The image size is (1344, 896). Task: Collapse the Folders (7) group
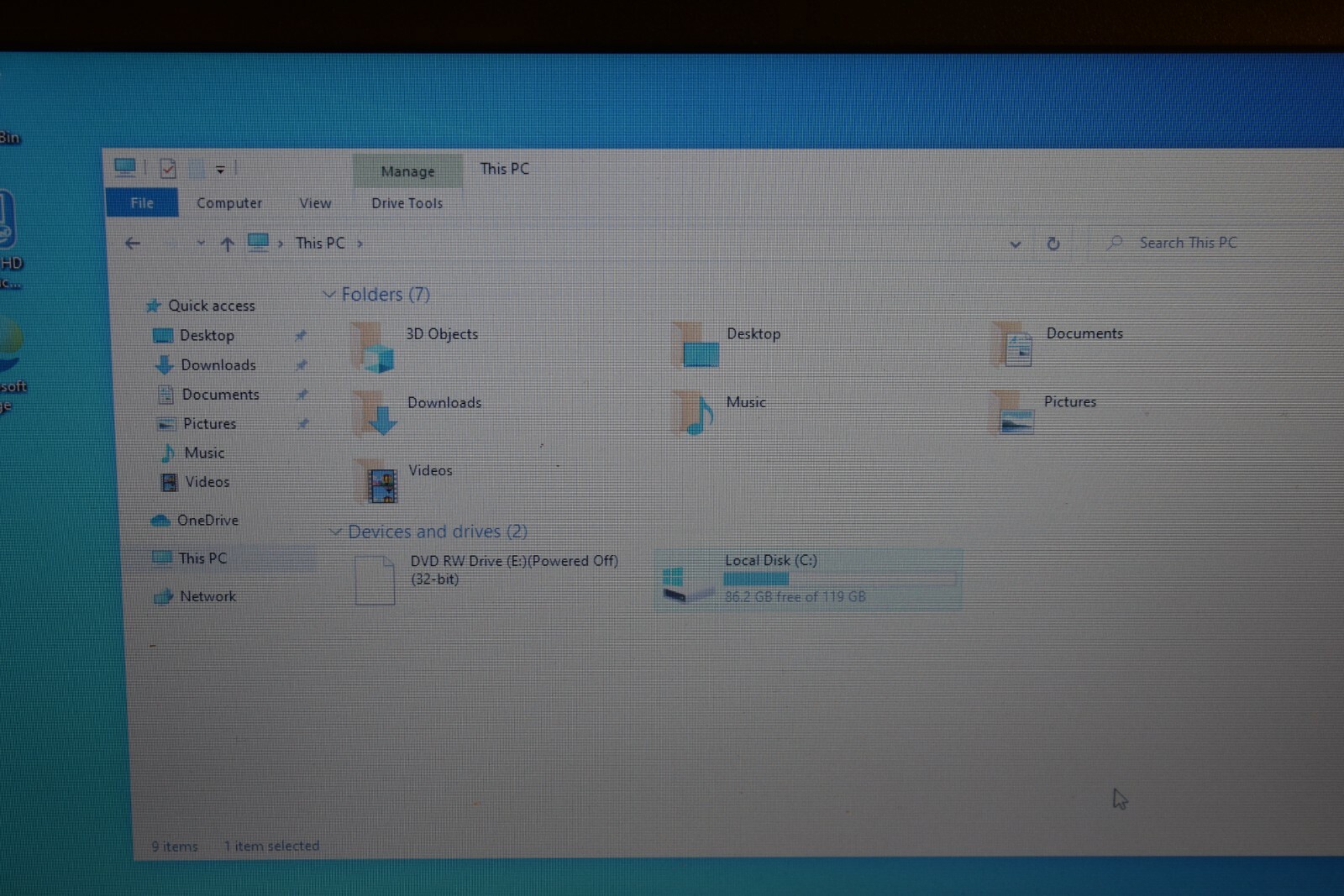pos(329,295)
